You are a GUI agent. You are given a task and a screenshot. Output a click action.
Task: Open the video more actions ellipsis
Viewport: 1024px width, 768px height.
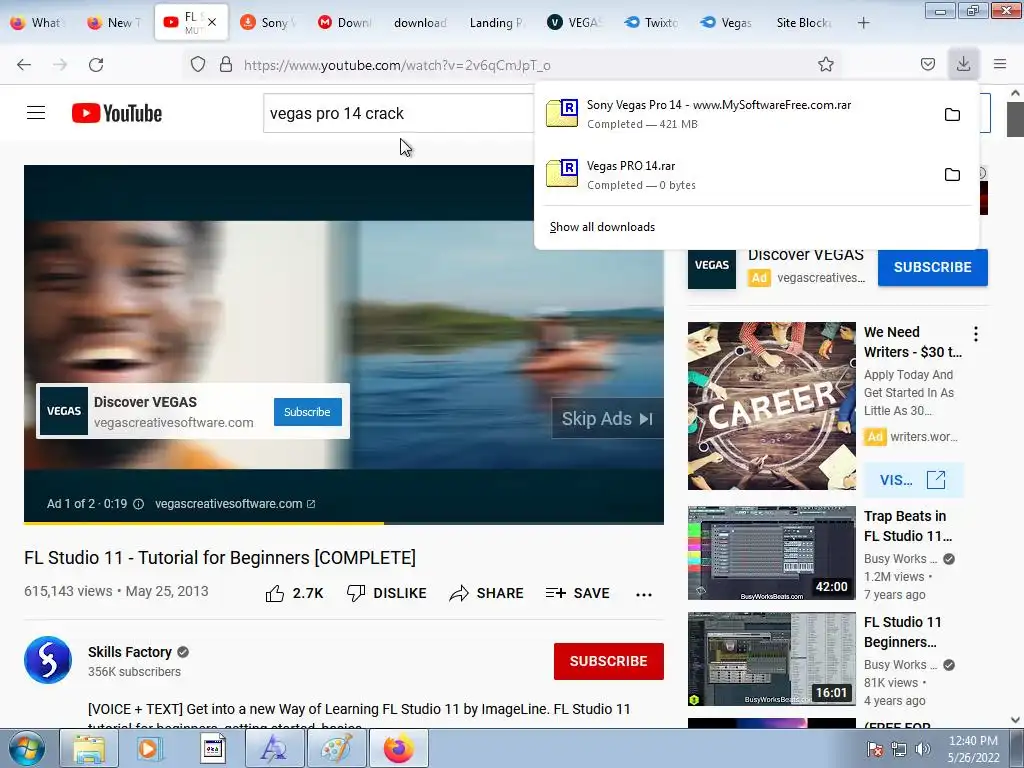644,594
